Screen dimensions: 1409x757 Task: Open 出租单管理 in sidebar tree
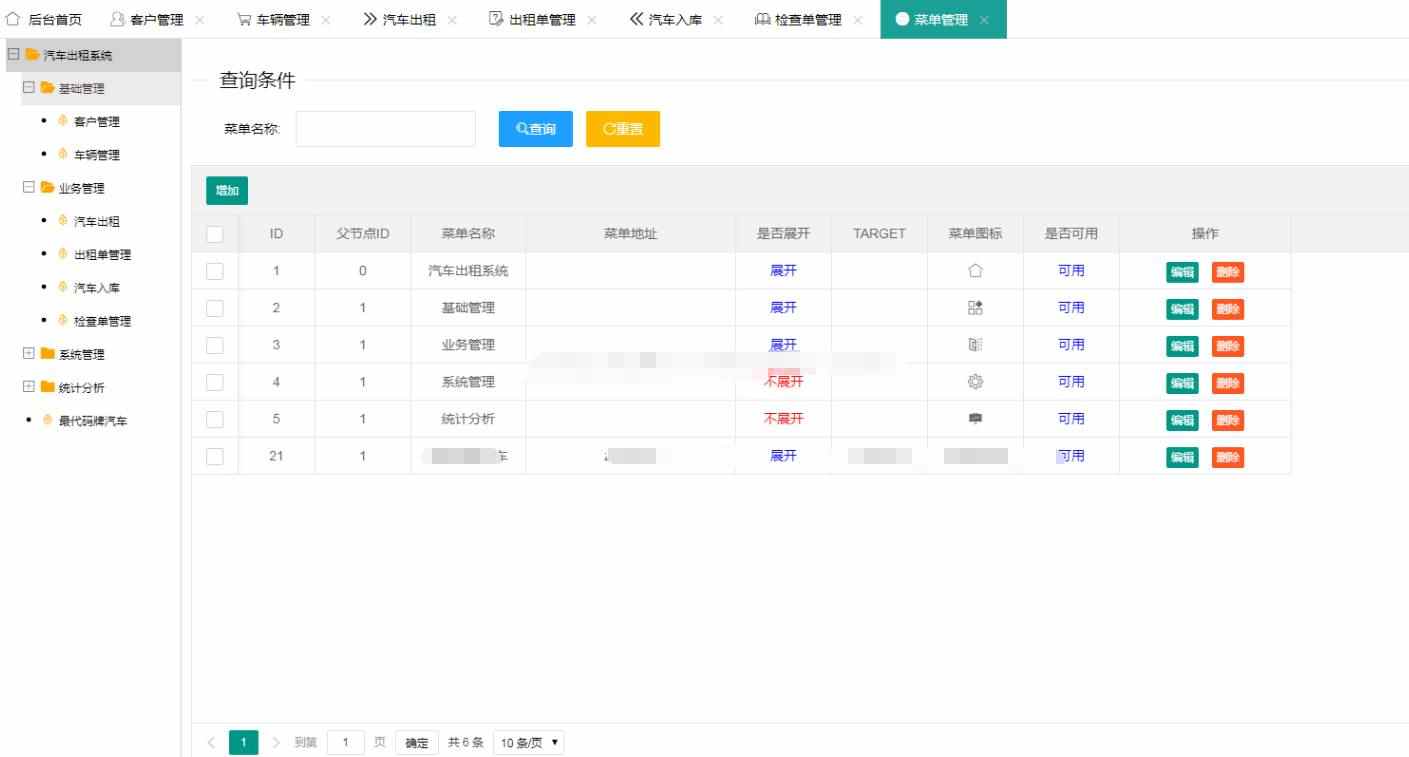pyautogui.click(x=102, y=255)
